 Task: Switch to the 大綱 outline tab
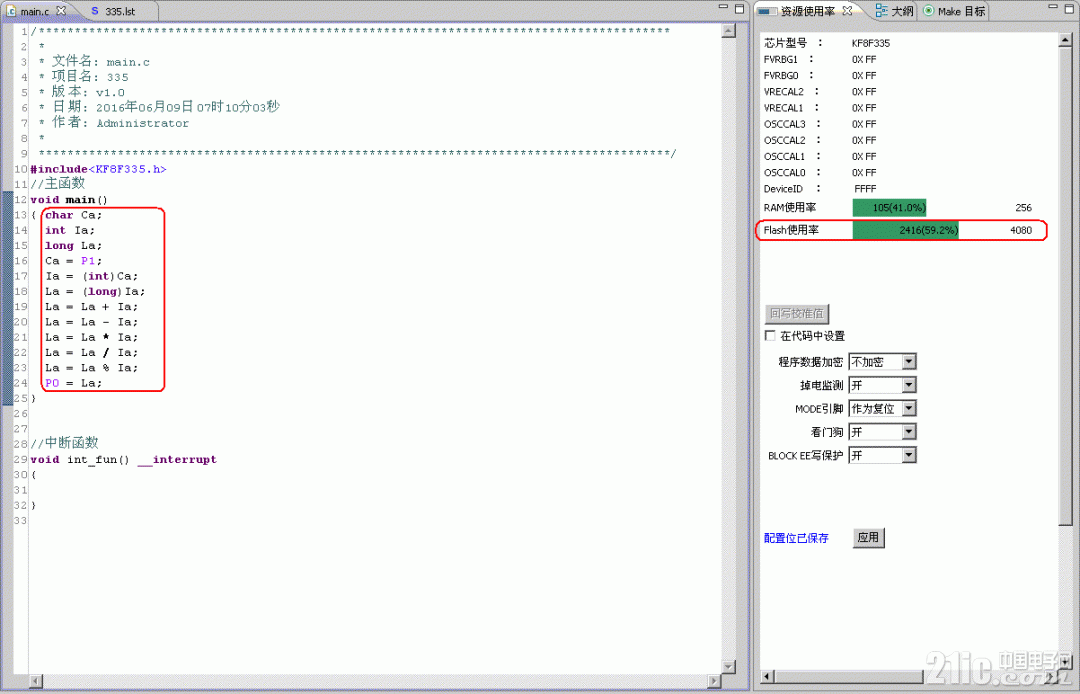point(895,11)
